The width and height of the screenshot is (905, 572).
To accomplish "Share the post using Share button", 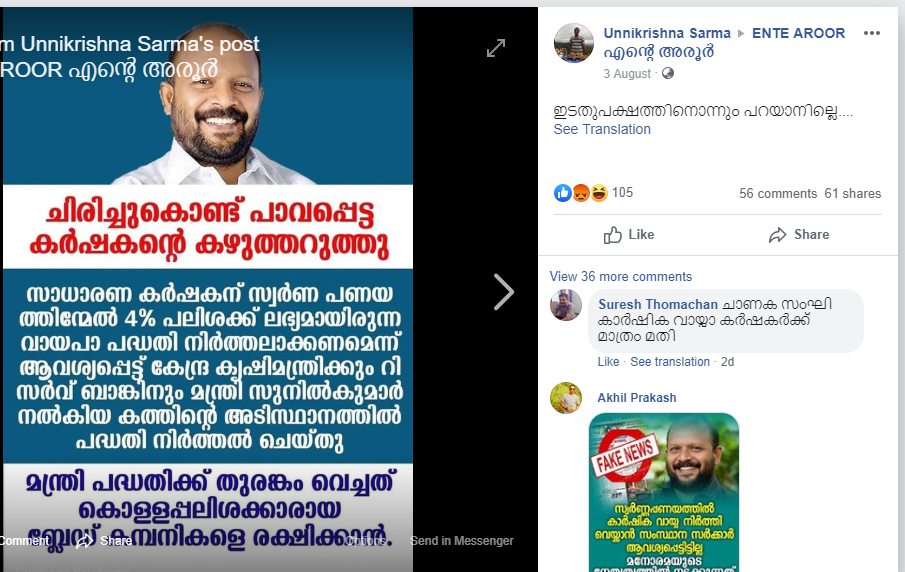I will tap(799, 234).
